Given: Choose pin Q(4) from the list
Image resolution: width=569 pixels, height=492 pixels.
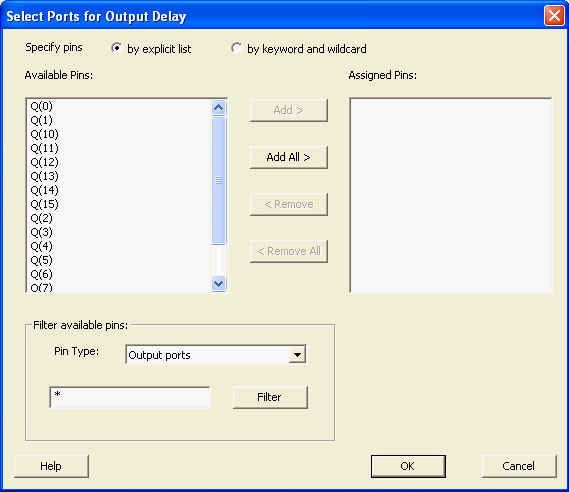Looking at the screenshot, I should pyautogui.click(x=41, y=246).
